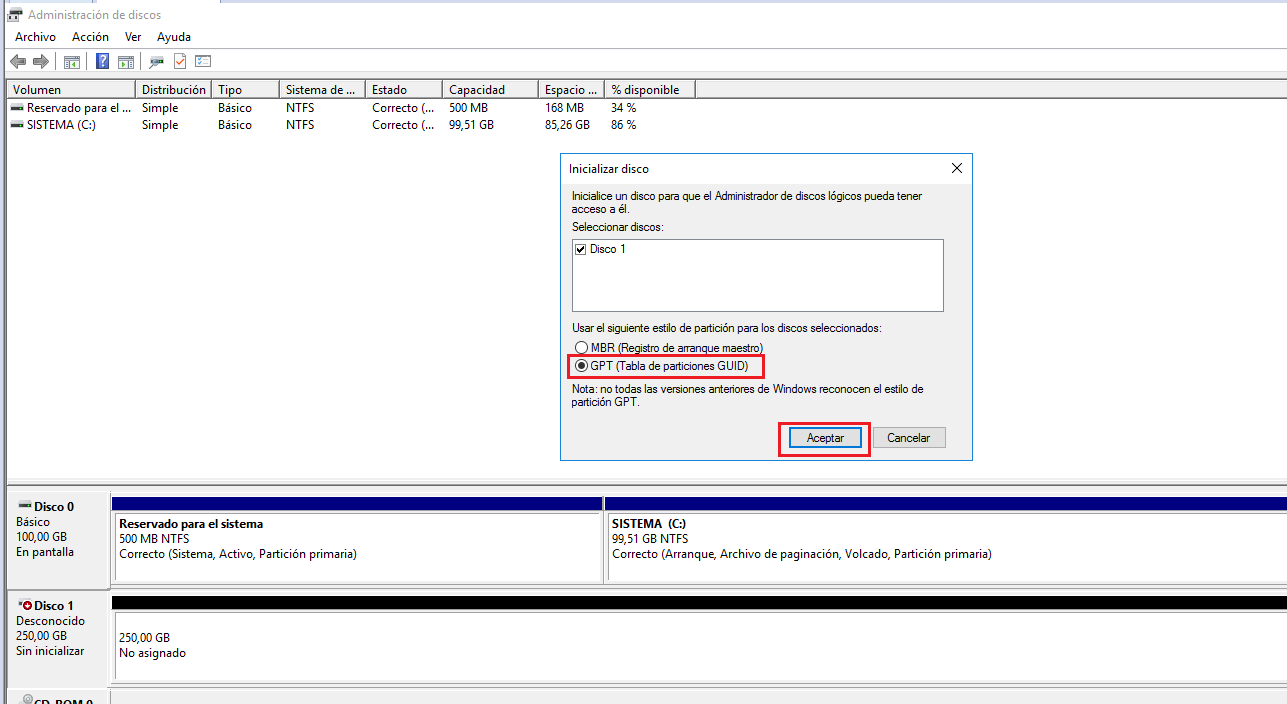Viewport: 1287px width, 704px height.
Task: Select the GPT partition style radio button
Action: pos(582,366)
